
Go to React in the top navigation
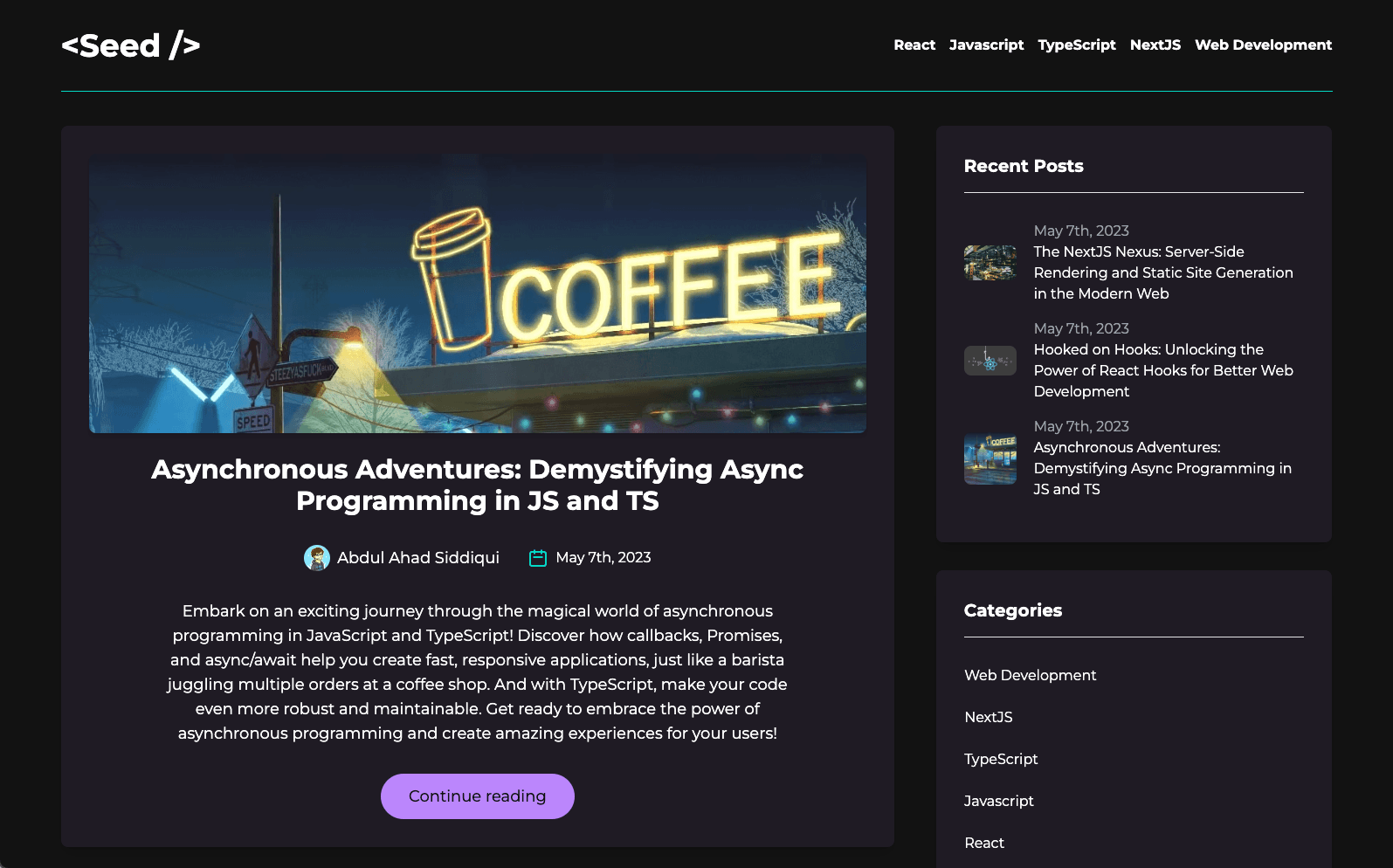[x=914, y=45]
